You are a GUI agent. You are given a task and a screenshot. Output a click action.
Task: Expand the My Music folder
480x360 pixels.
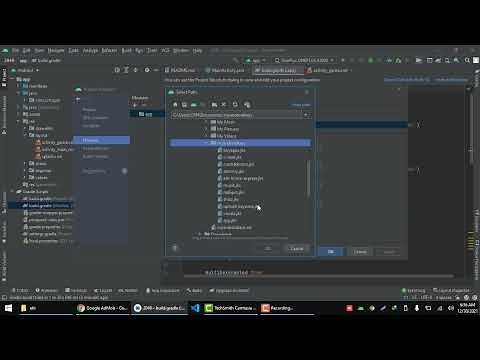(206, 122)
